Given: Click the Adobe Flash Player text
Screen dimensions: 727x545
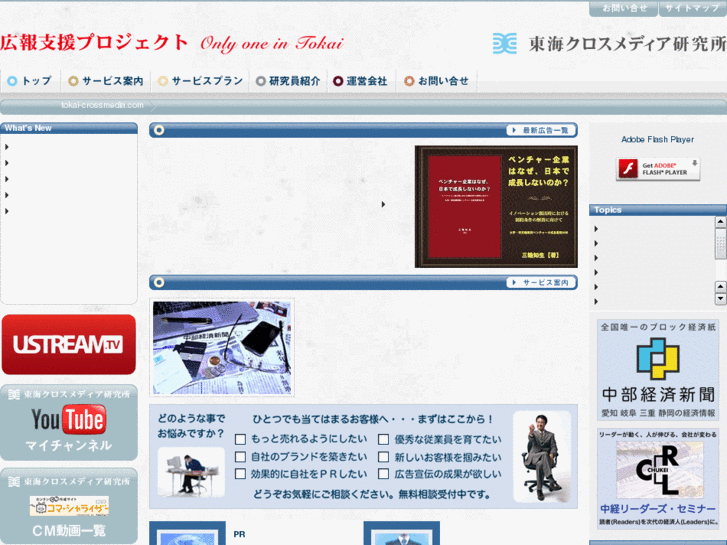Looking at the screenshot, I should [657, 140].
